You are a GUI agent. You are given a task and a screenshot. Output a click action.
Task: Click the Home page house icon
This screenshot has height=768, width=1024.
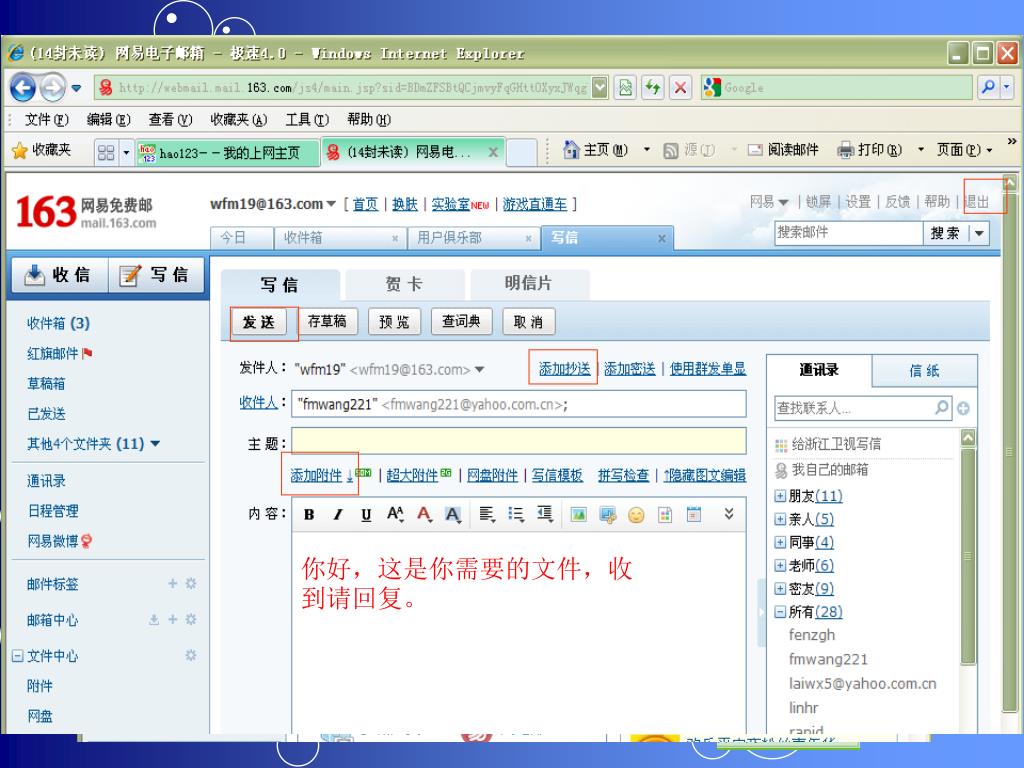coord(571,150)
